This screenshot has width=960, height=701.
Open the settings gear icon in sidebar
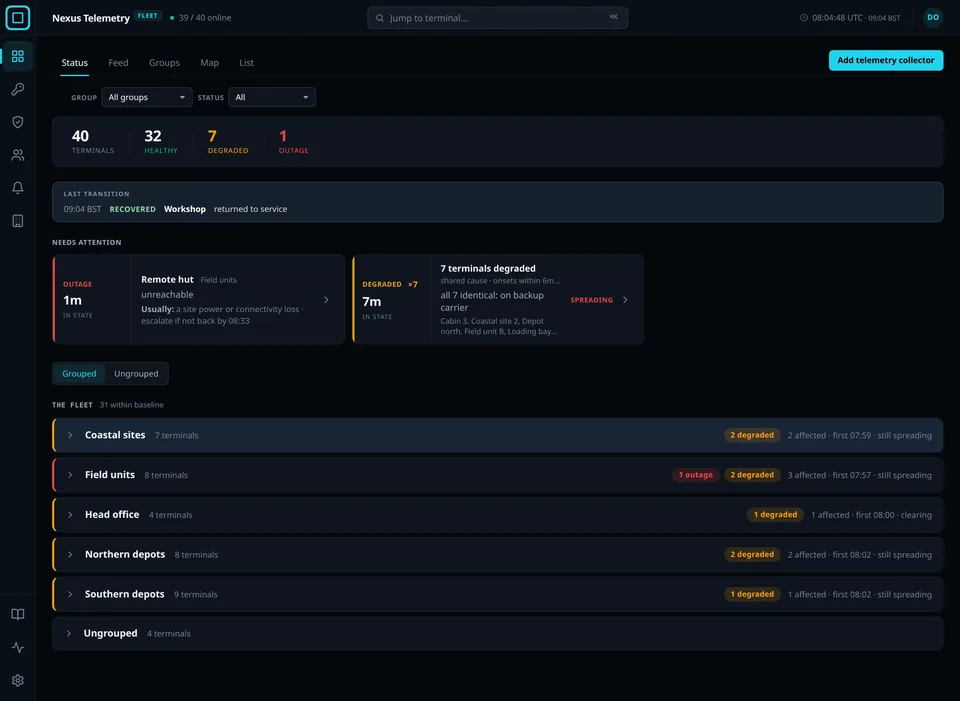[18, 680]
